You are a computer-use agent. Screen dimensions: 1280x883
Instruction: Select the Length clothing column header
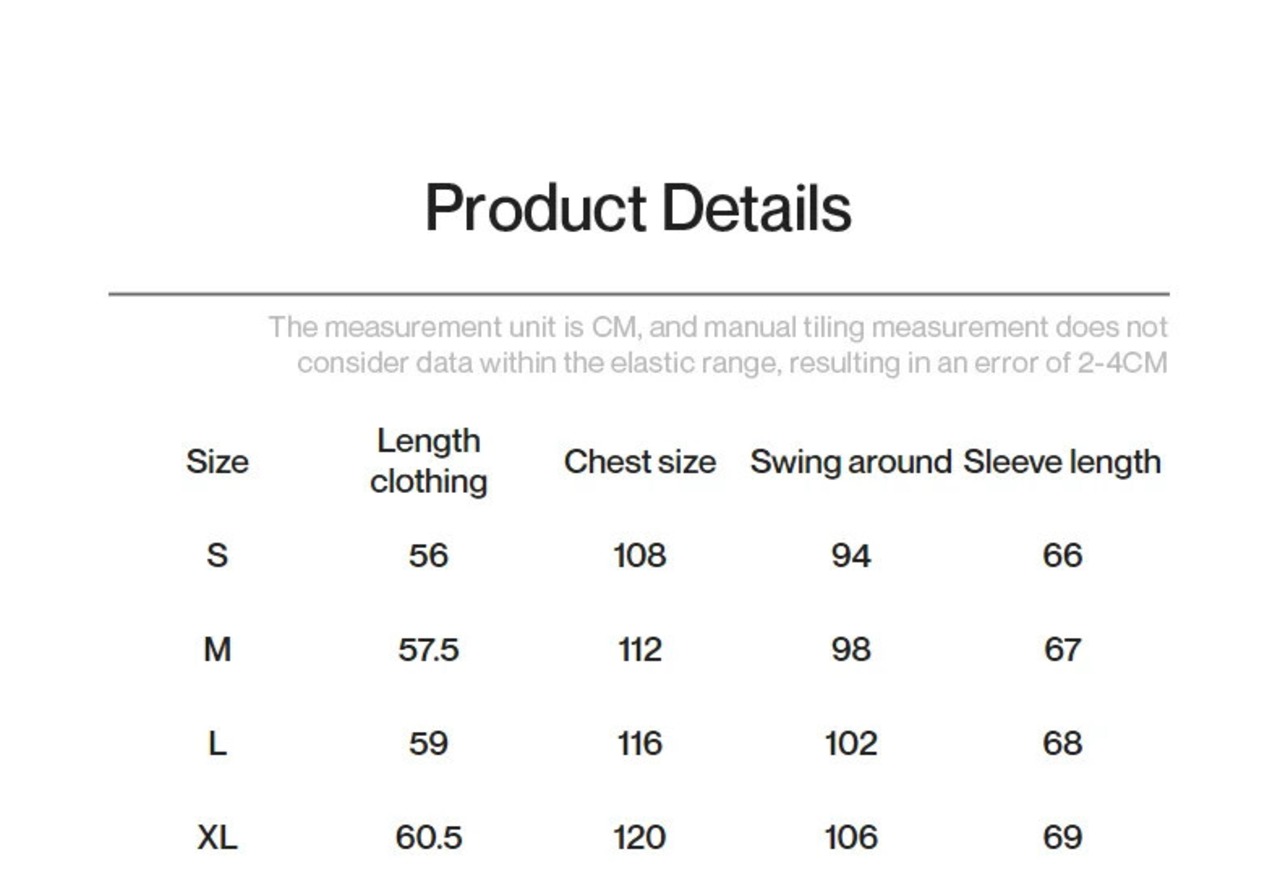(428, 461)
